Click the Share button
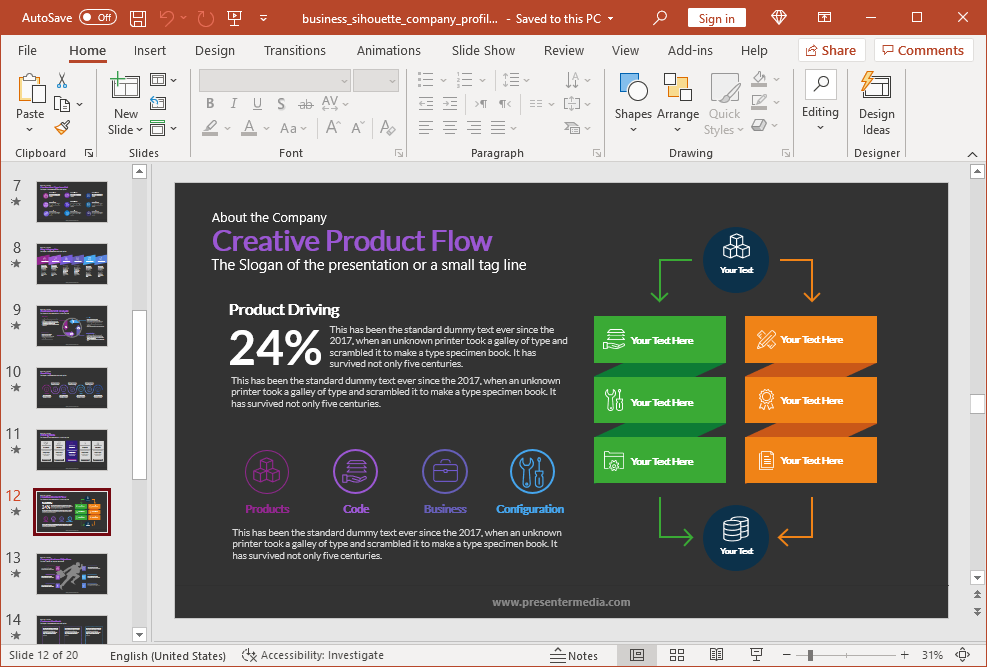 coord(830,50)
